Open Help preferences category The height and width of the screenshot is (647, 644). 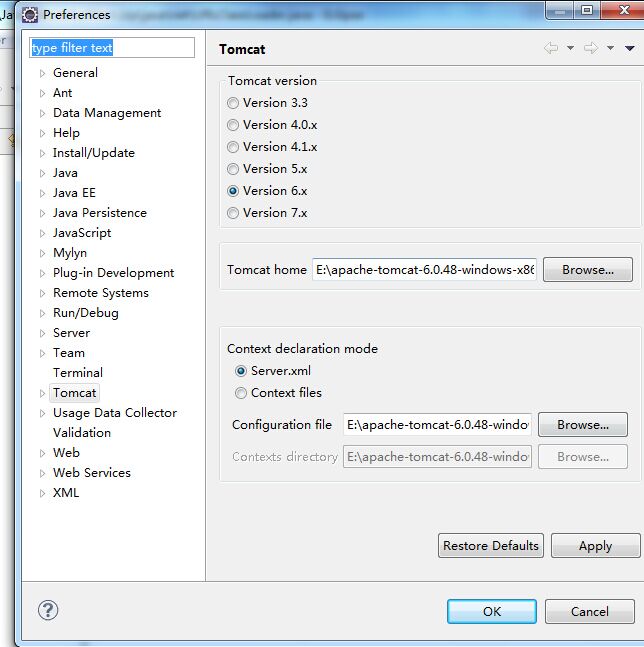coord(66,133)
